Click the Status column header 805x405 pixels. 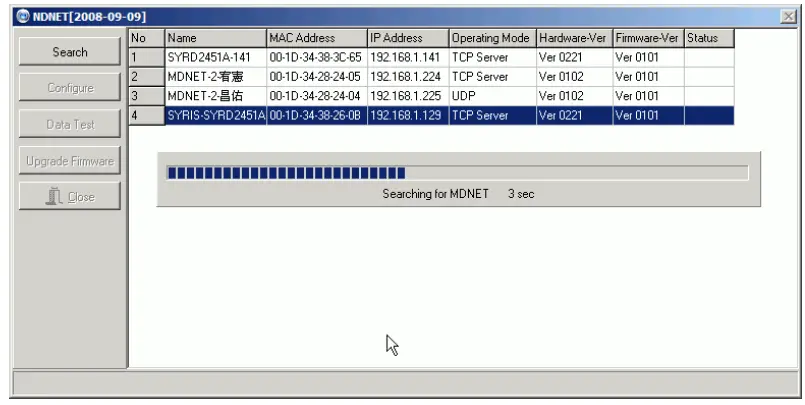709,38
